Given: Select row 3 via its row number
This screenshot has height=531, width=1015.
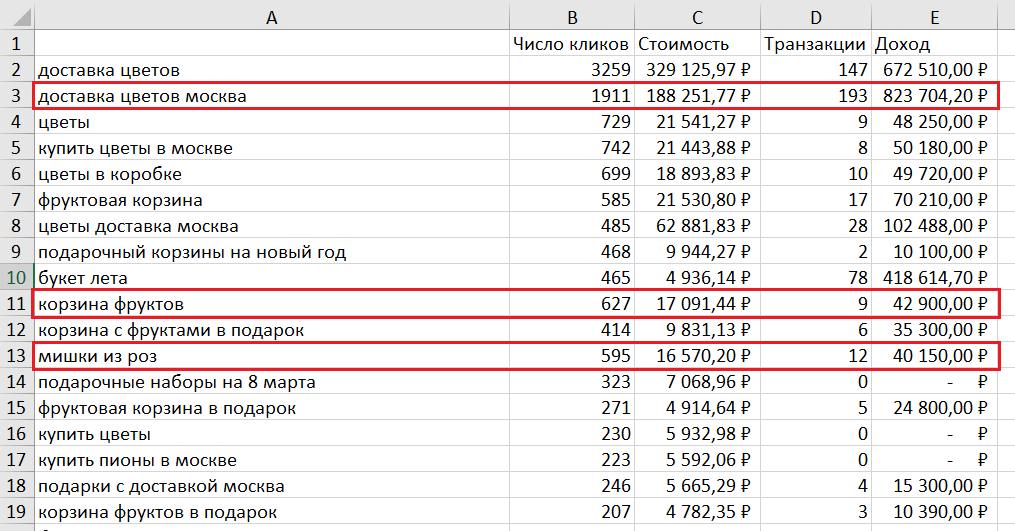Looking at the screenshot, I should [16, 96].
